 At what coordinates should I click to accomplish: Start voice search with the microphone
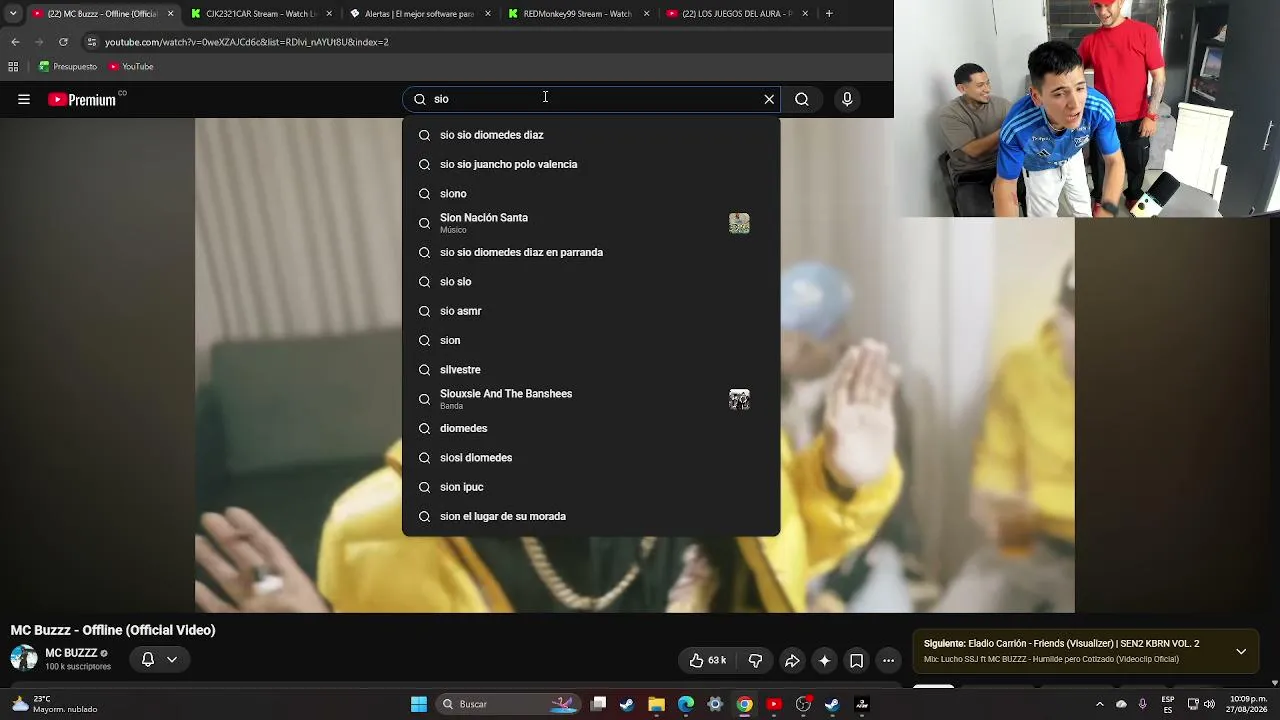[x=847, y=99]
